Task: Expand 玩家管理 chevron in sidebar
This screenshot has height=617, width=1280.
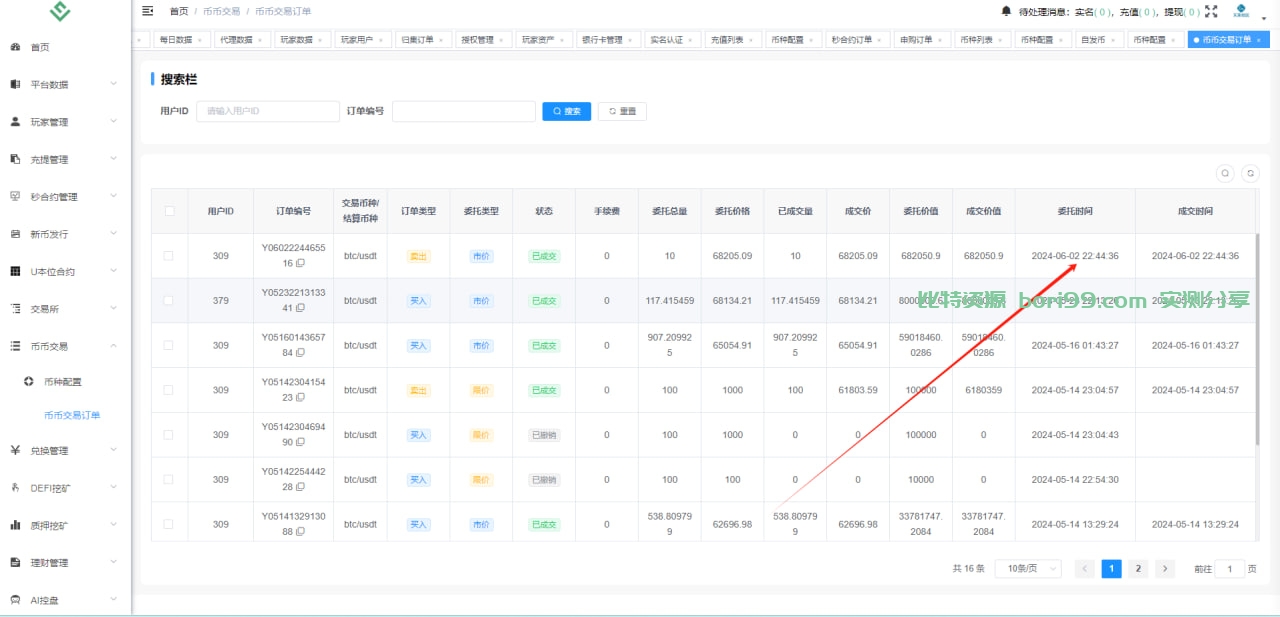Action: pyautogui.click(x=113, y=122)
